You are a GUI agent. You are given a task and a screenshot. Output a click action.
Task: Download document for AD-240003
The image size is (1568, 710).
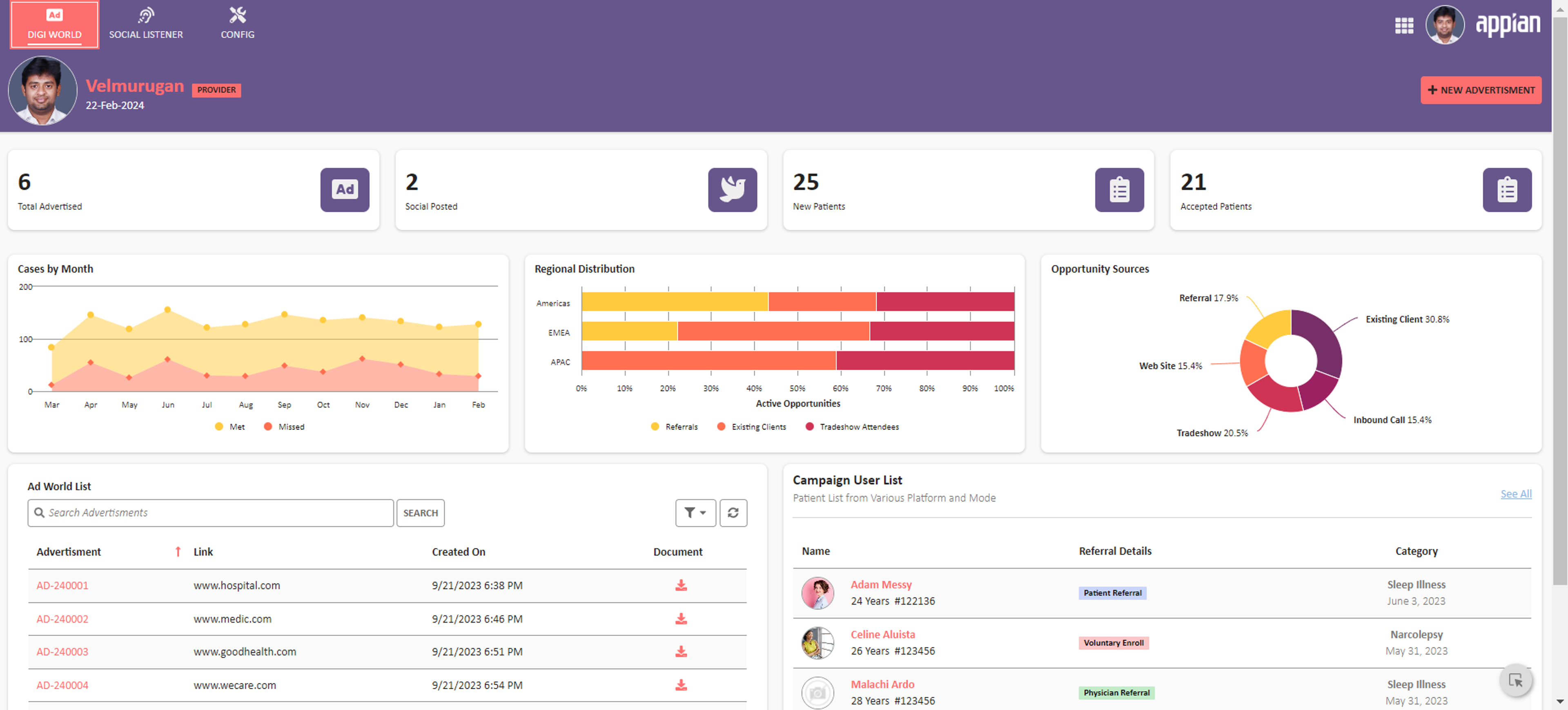point(681,652)
